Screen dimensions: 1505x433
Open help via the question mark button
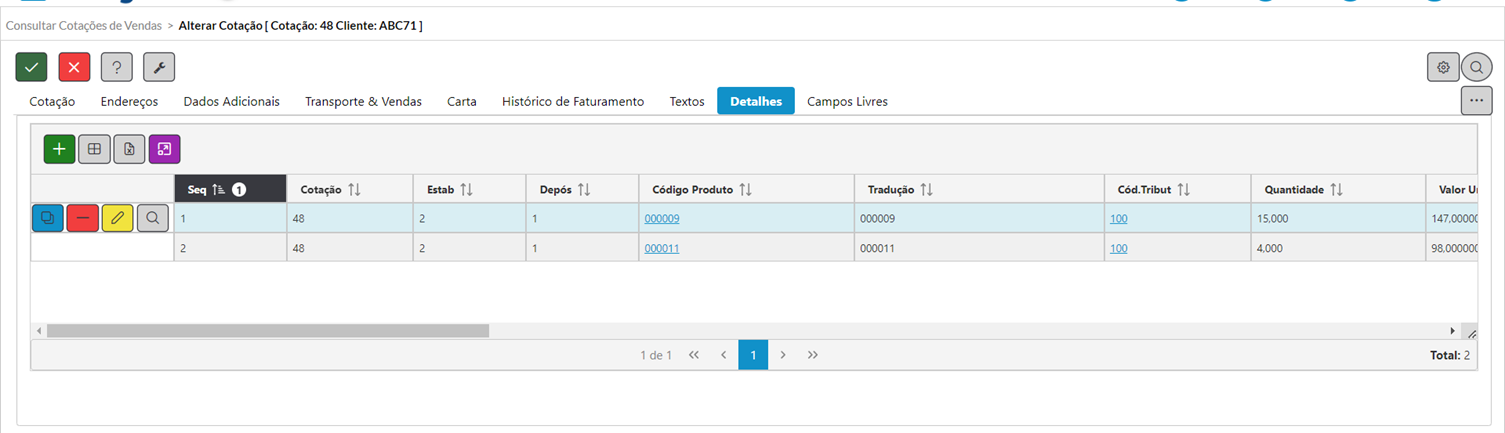[x=117, y=67]
